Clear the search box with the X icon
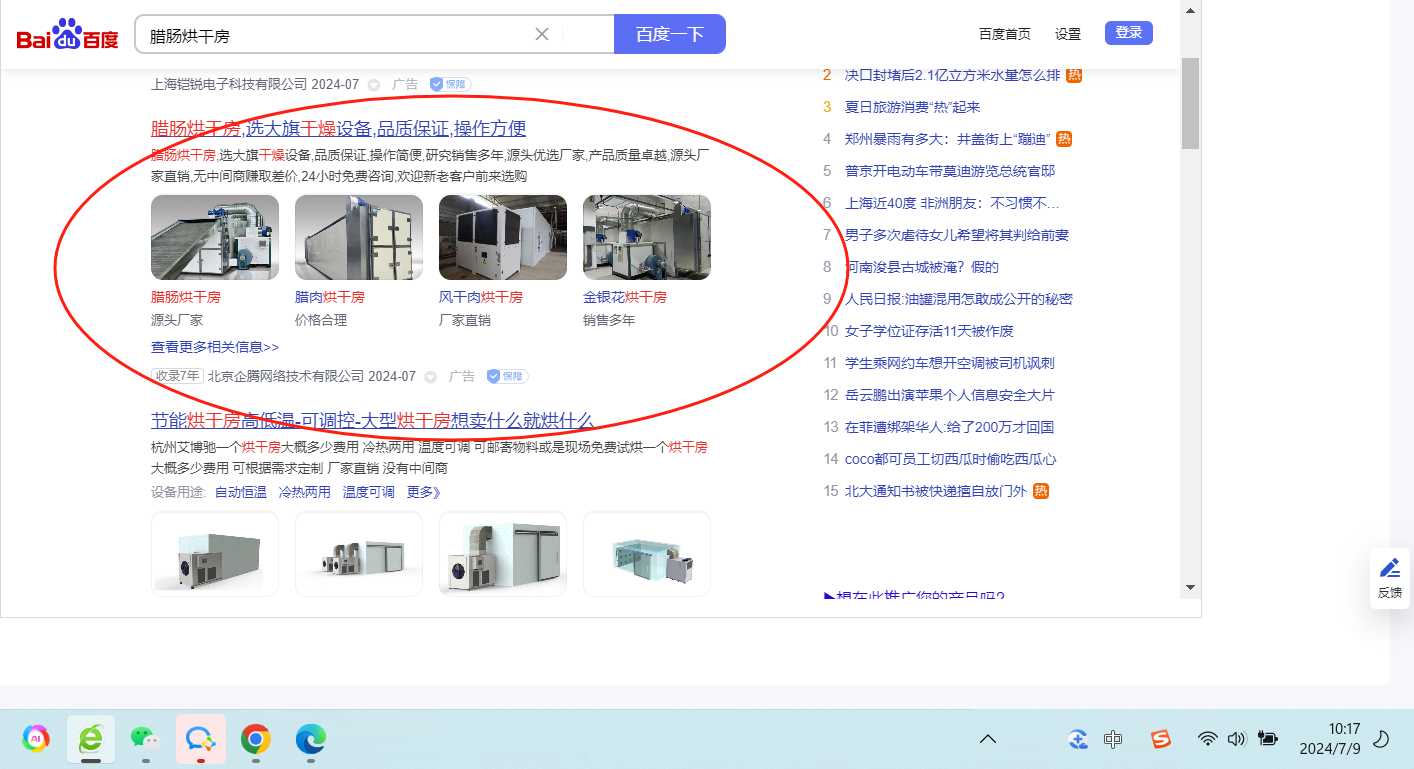Screen dimensions: 1414x769 pos(542,34)
